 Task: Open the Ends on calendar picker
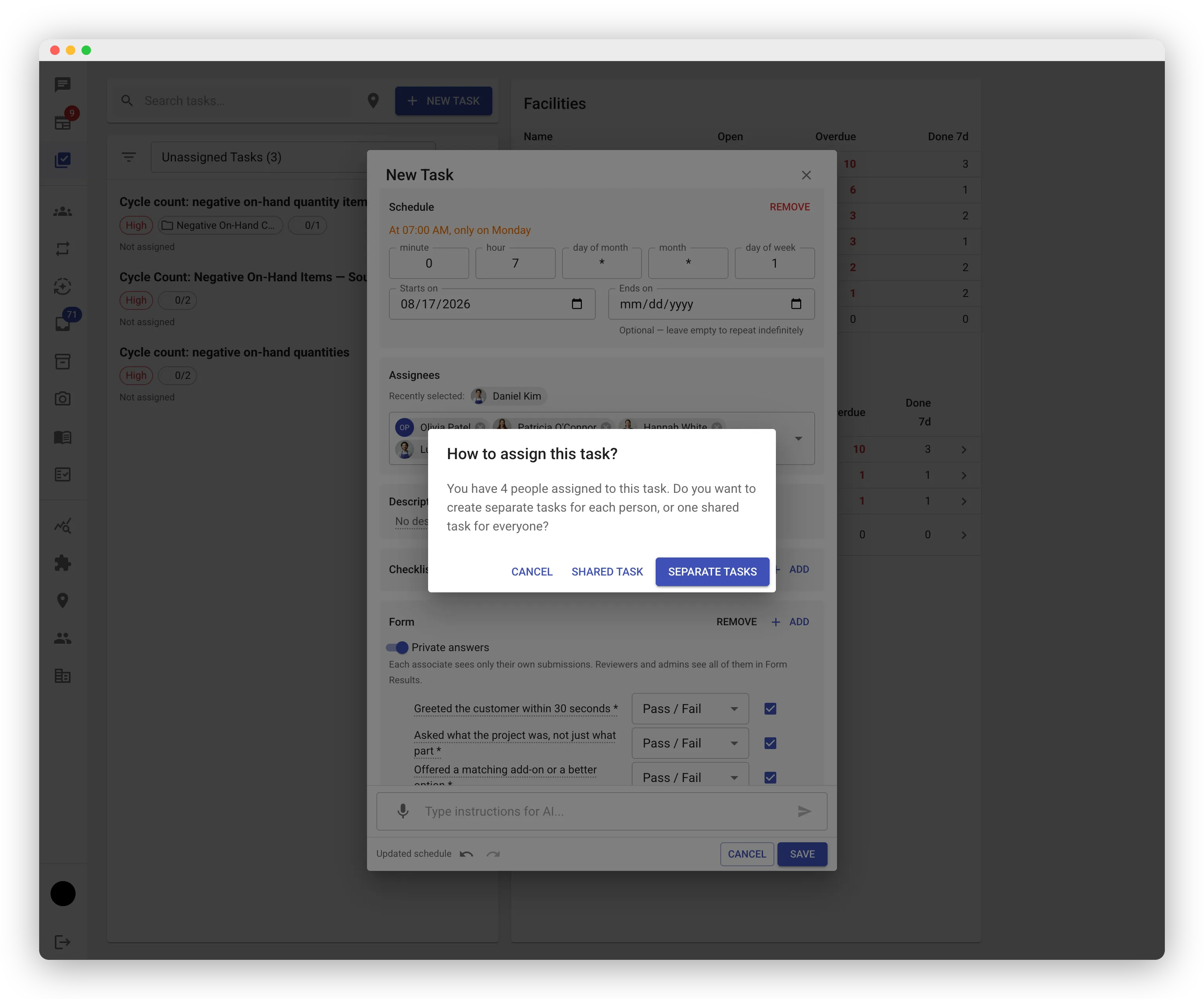796,304
